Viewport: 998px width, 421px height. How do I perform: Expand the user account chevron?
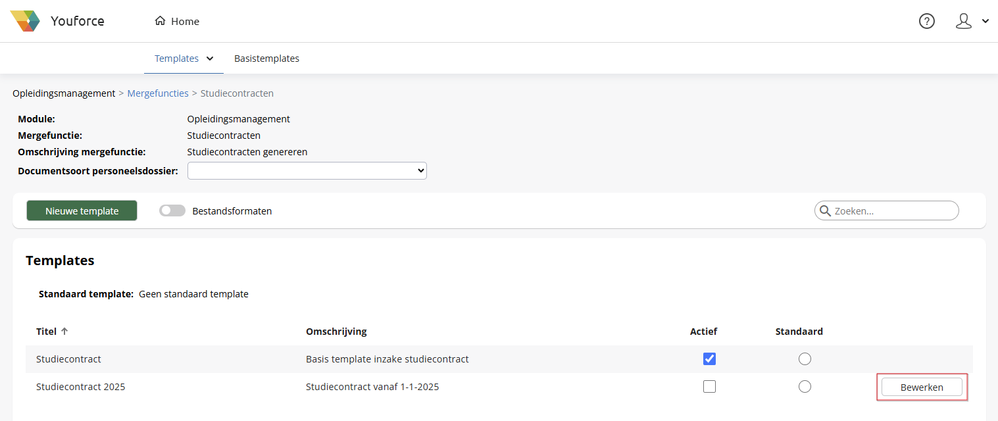pos(984,22)
